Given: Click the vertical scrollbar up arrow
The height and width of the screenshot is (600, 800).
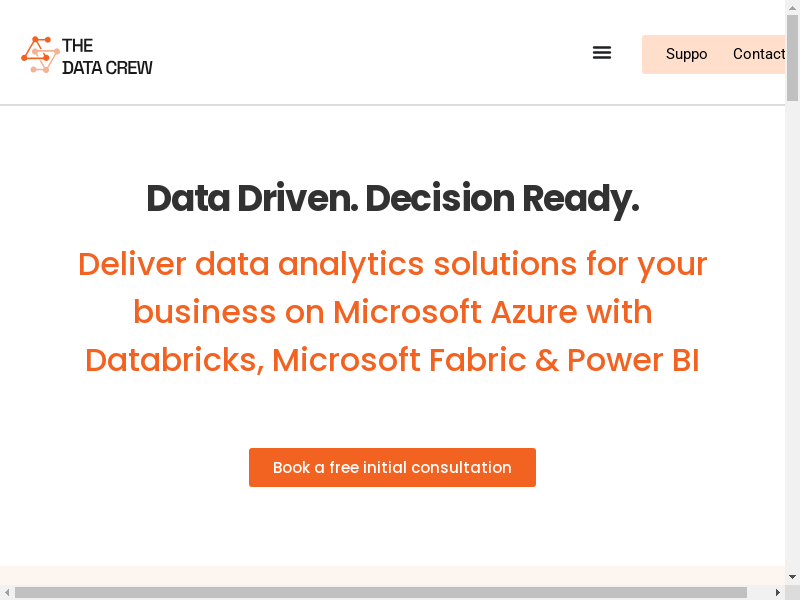Looking at the screenshot, I should (792, 7).
